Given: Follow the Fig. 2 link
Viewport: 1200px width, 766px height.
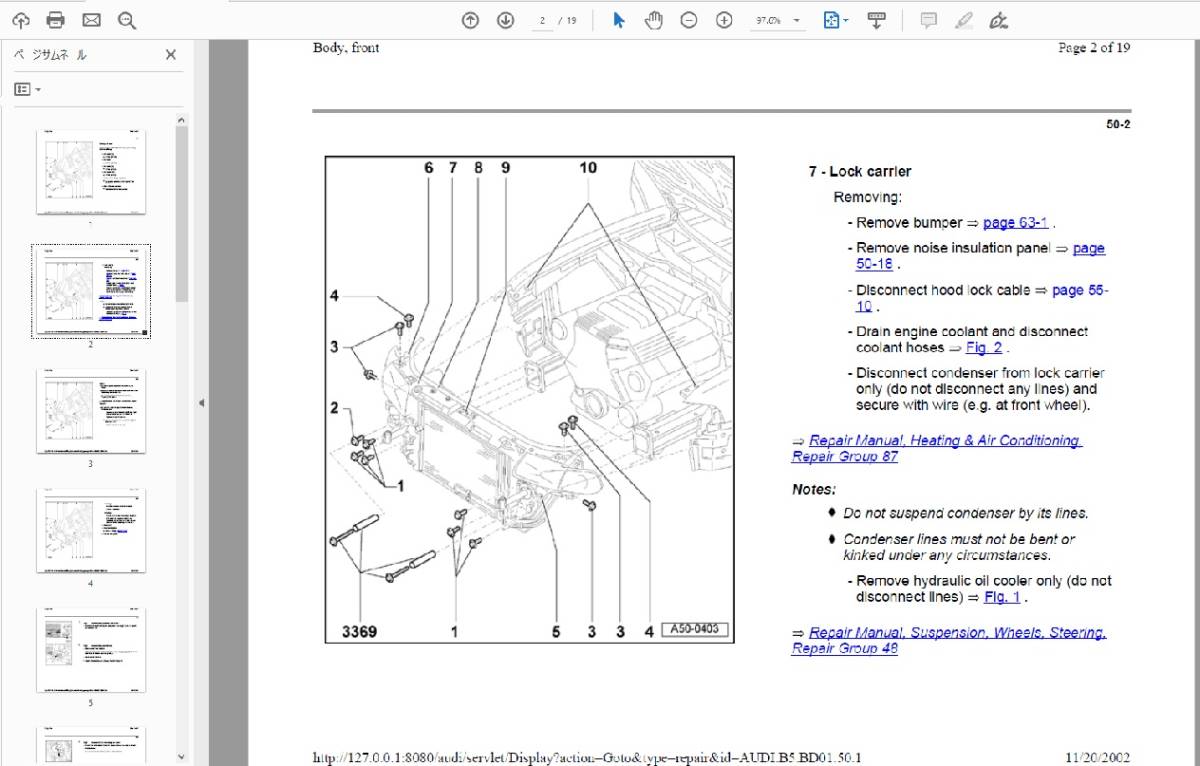Looking at the screenshot, I should coord(983,348).
